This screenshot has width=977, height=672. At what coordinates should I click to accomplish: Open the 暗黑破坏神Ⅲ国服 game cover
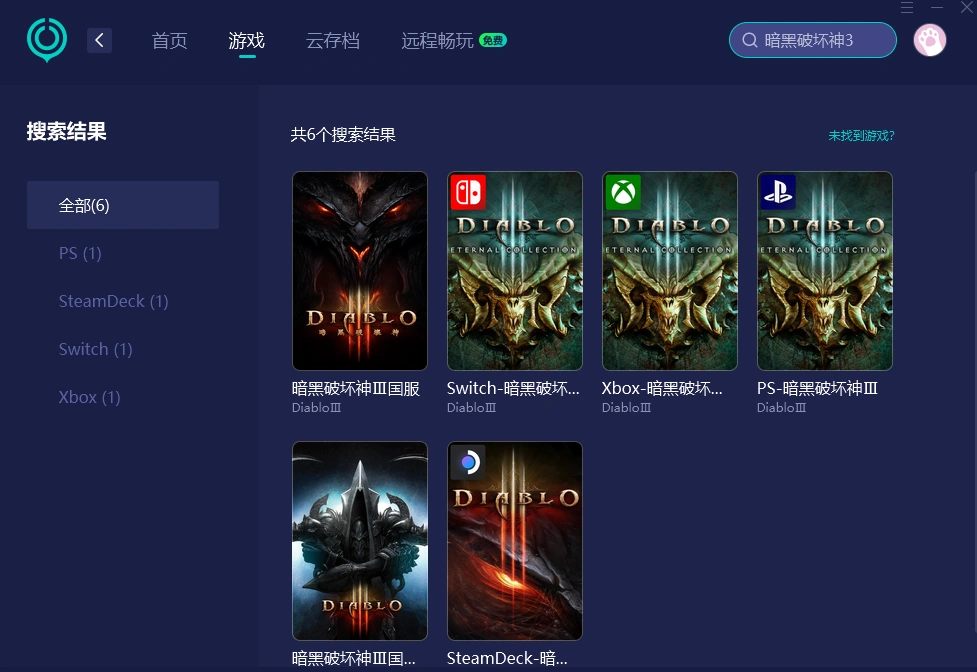[359, 270]
